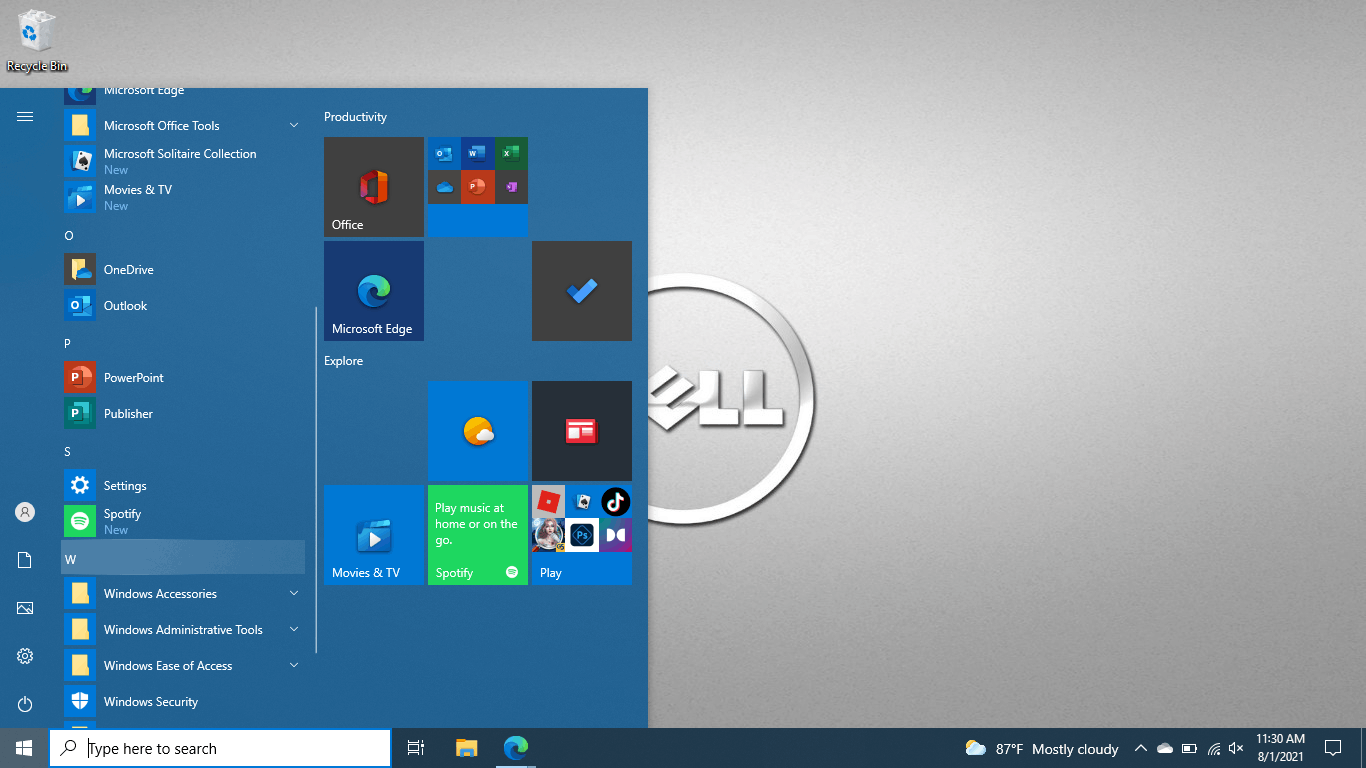Launch Spotify from the app list

click(x=183, y=522)
